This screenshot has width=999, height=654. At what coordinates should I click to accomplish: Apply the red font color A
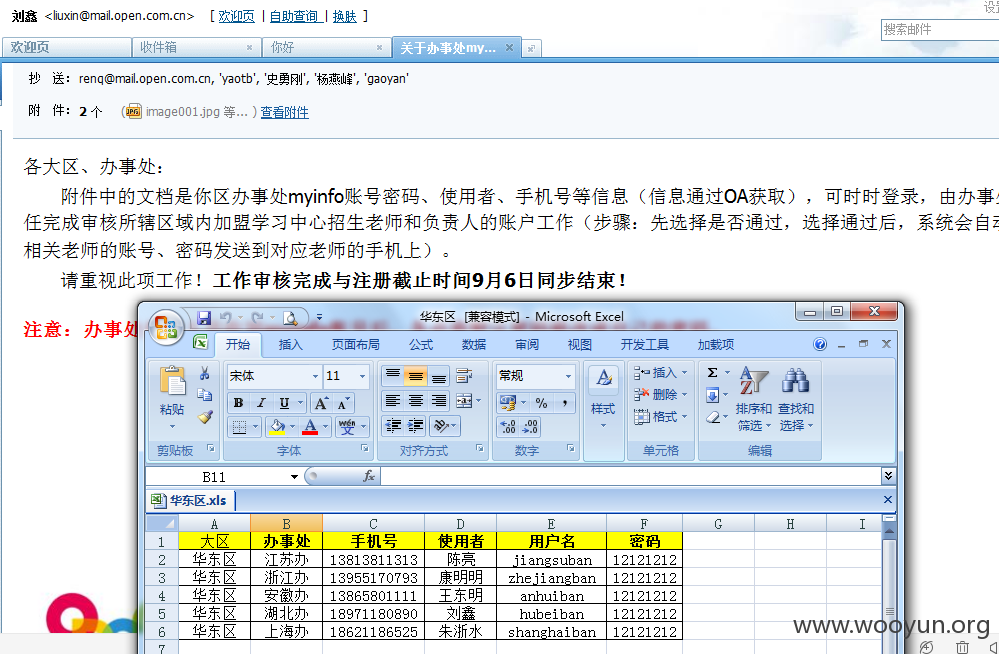310,426
